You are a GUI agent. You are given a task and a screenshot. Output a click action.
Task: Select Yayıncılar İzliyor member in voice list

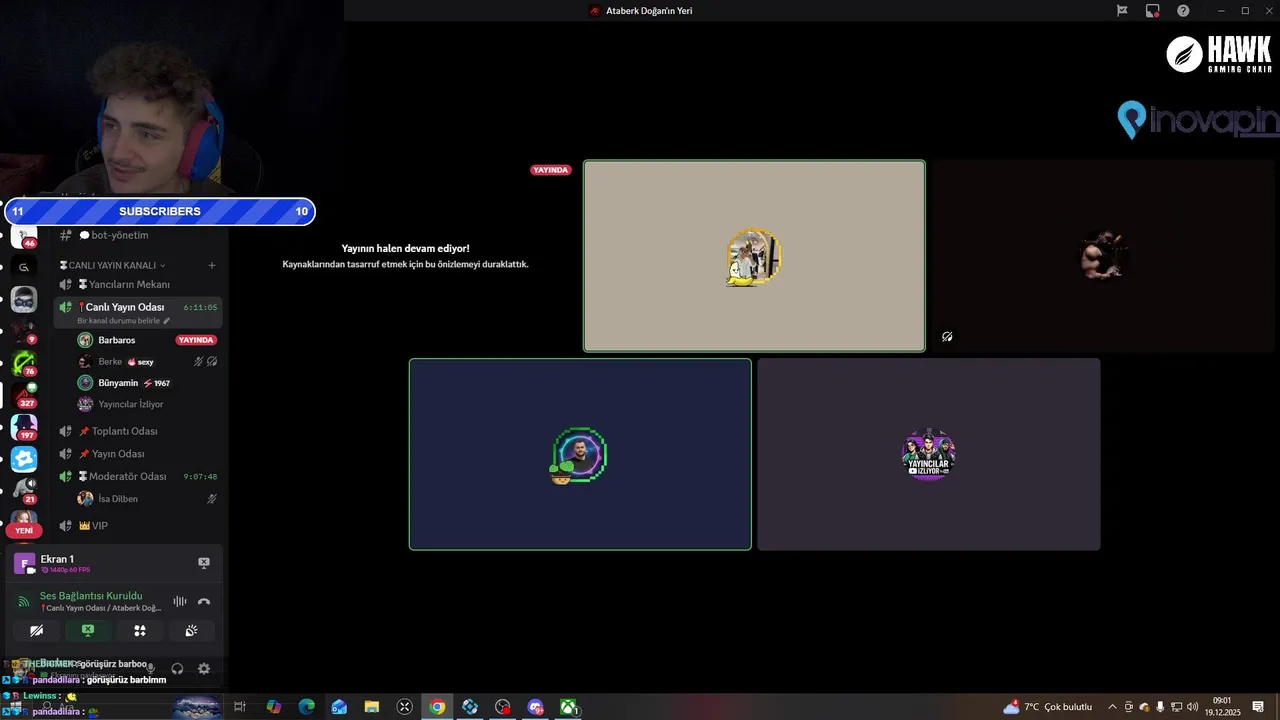(x=130, y=404)
